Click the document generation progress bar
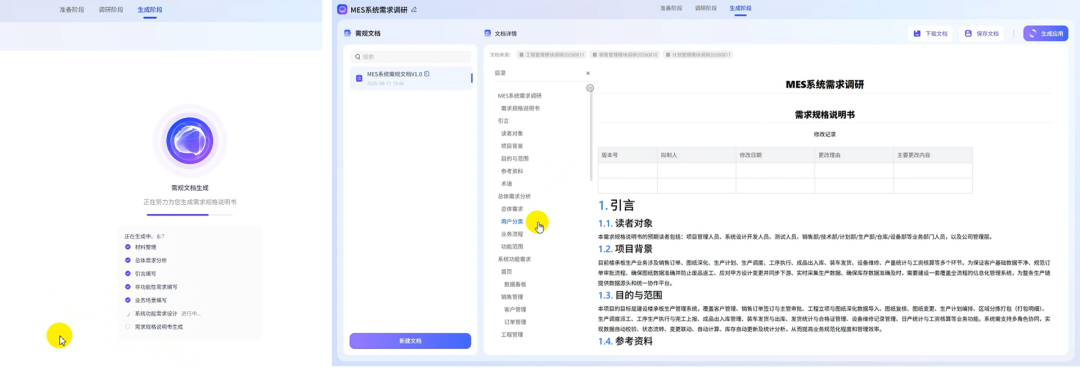Screen dimensions: 1080x368 tap(189, 215)
